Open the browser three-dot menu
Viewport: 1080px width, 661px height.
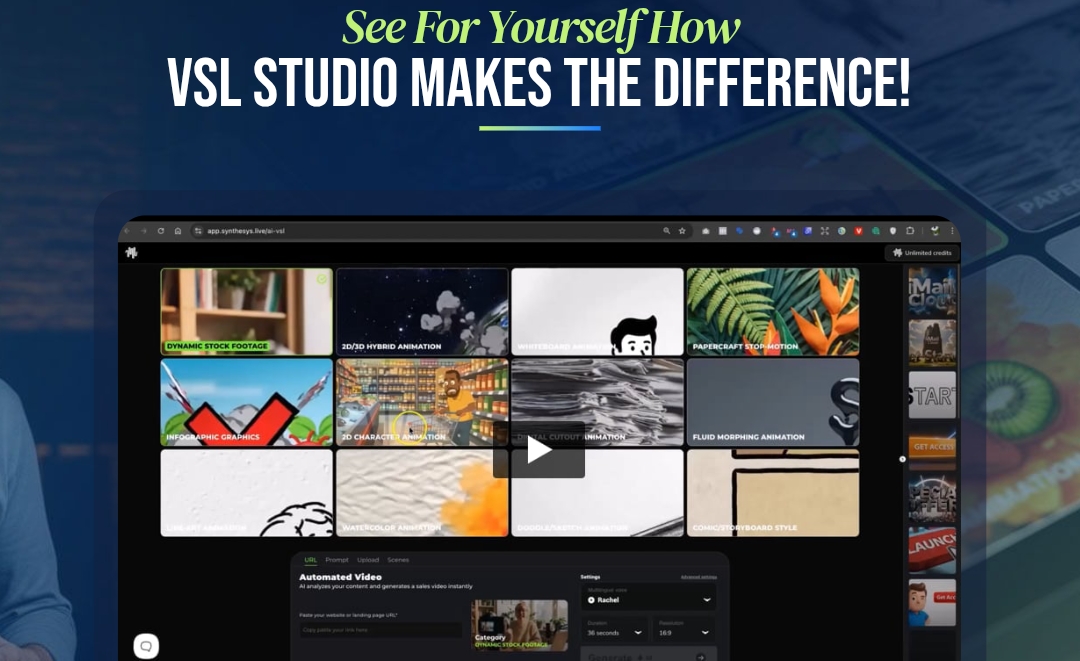coord(952,230)
